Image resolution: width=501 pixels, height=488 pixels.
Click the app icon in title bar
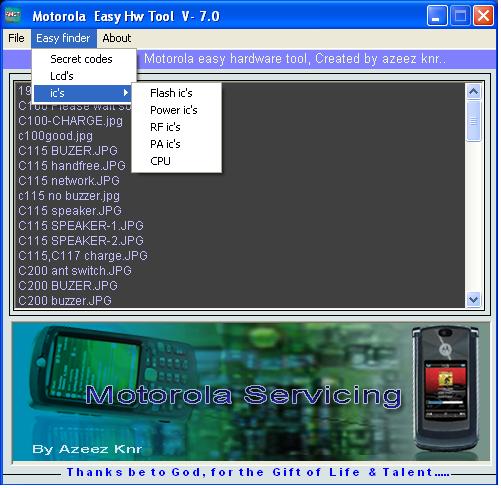click(13, 15)
